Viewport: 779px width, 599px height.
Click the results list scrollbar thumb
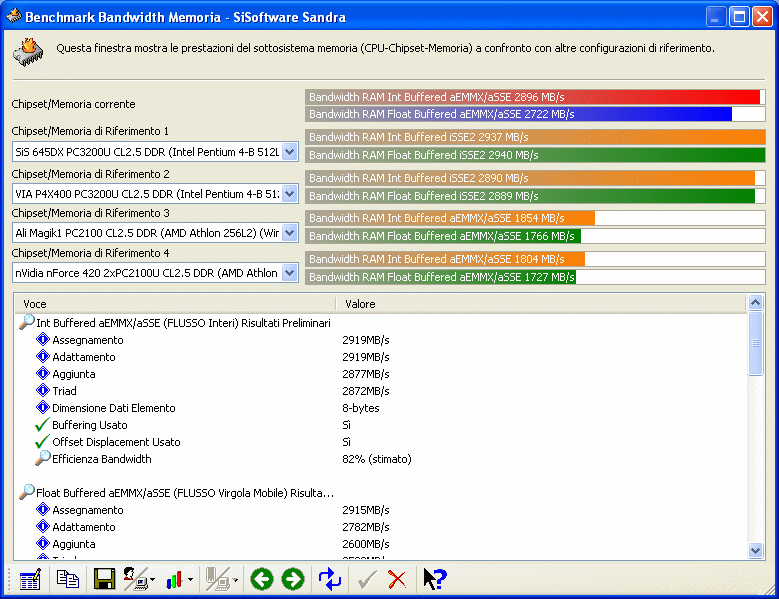coord(756,343)
